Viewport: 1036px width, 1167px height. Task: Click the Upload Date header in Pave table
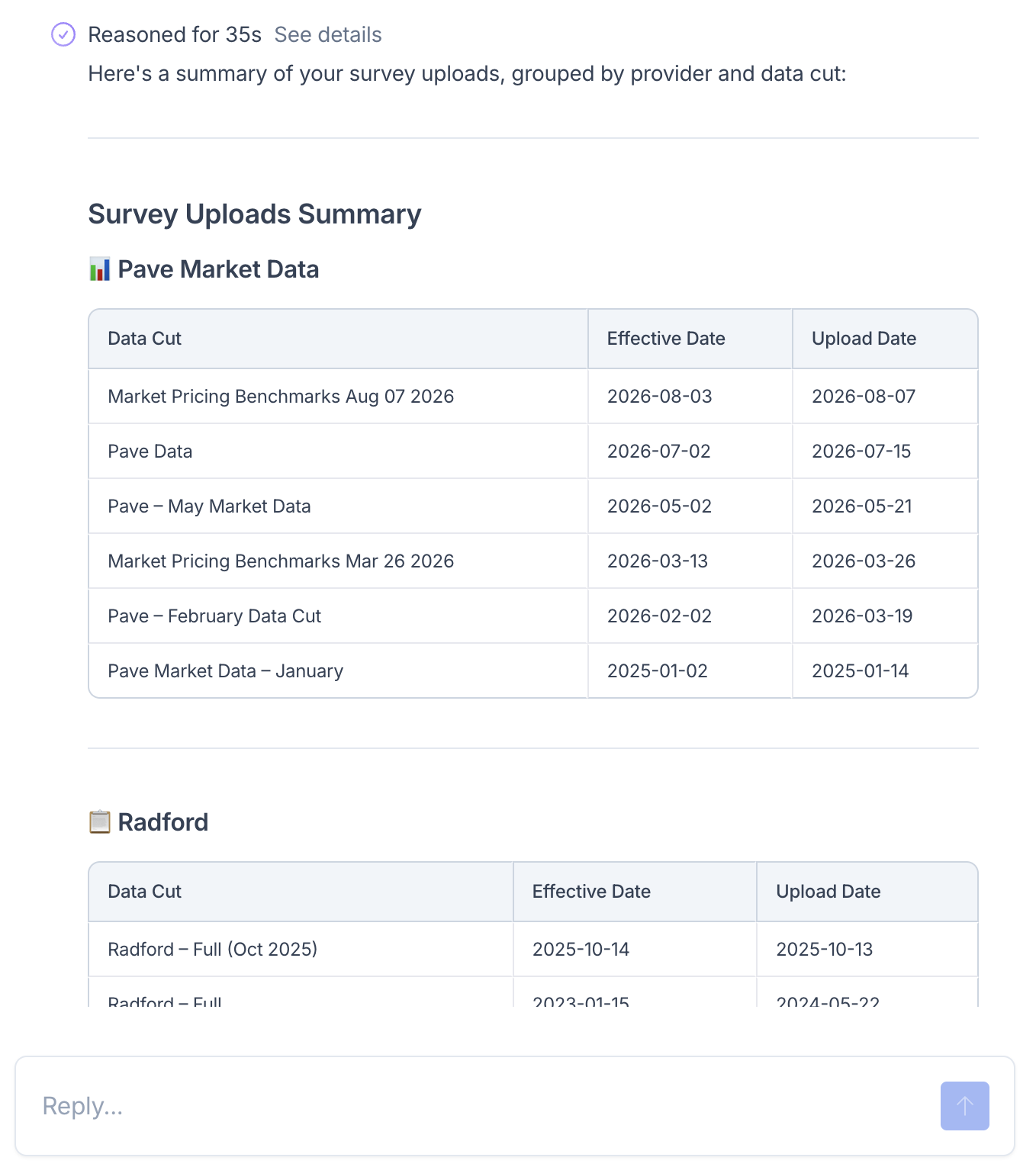pyautogui.click(x=864, y=339)
